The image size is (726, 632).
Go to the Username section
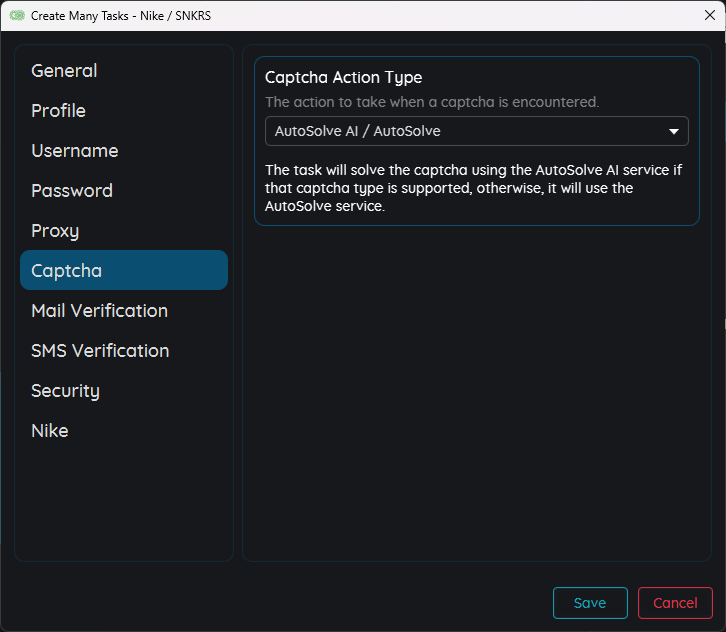(74, 151)
